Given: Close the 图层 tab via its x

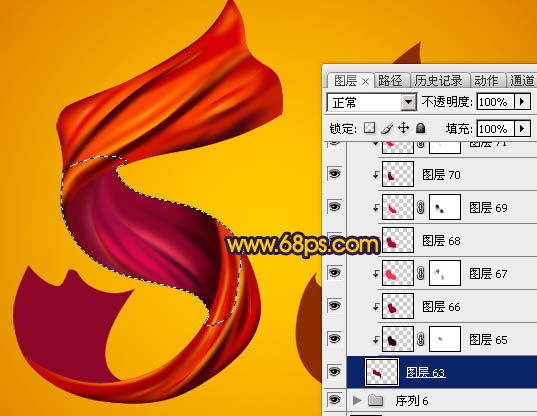Looking at the screenshot, I should click(365, 81).
